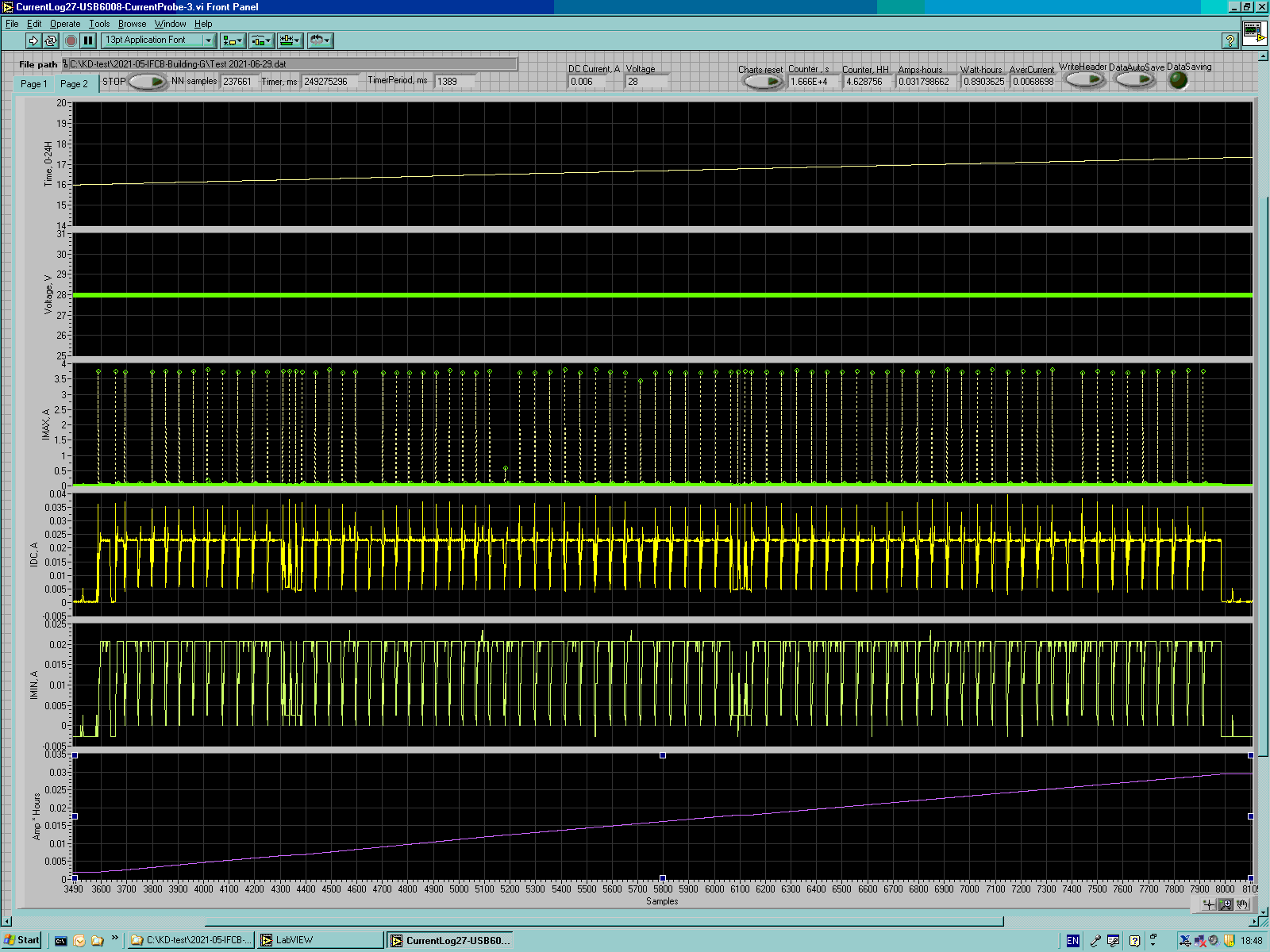Click the Safely Remove Hardware tray icon
The width and height of the screenshot is (1270, 952).
(1185, 941)
